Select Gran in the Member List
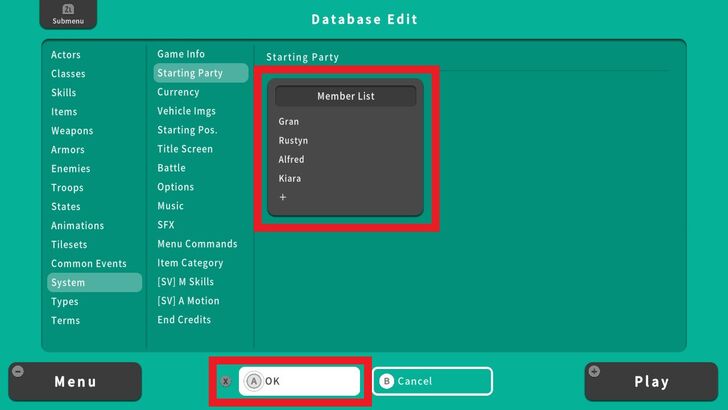The image size is (728, 410). (x=289, y=122)
